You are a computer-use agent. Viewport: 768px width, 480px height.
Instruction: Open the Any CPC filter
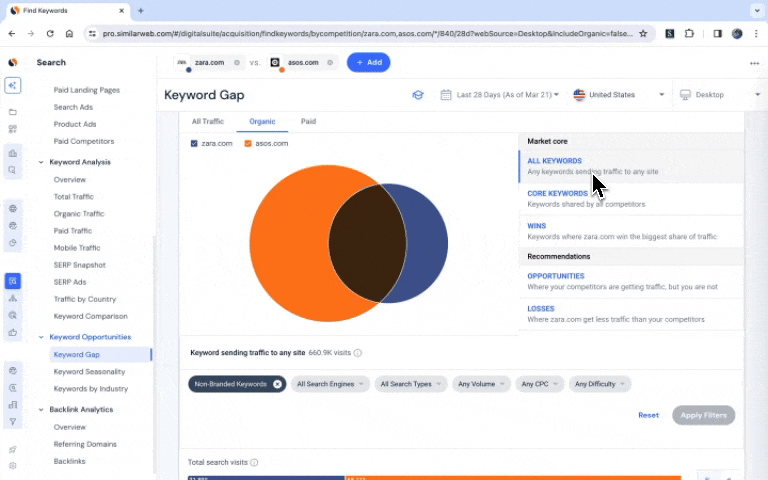[x=539, y=384]
